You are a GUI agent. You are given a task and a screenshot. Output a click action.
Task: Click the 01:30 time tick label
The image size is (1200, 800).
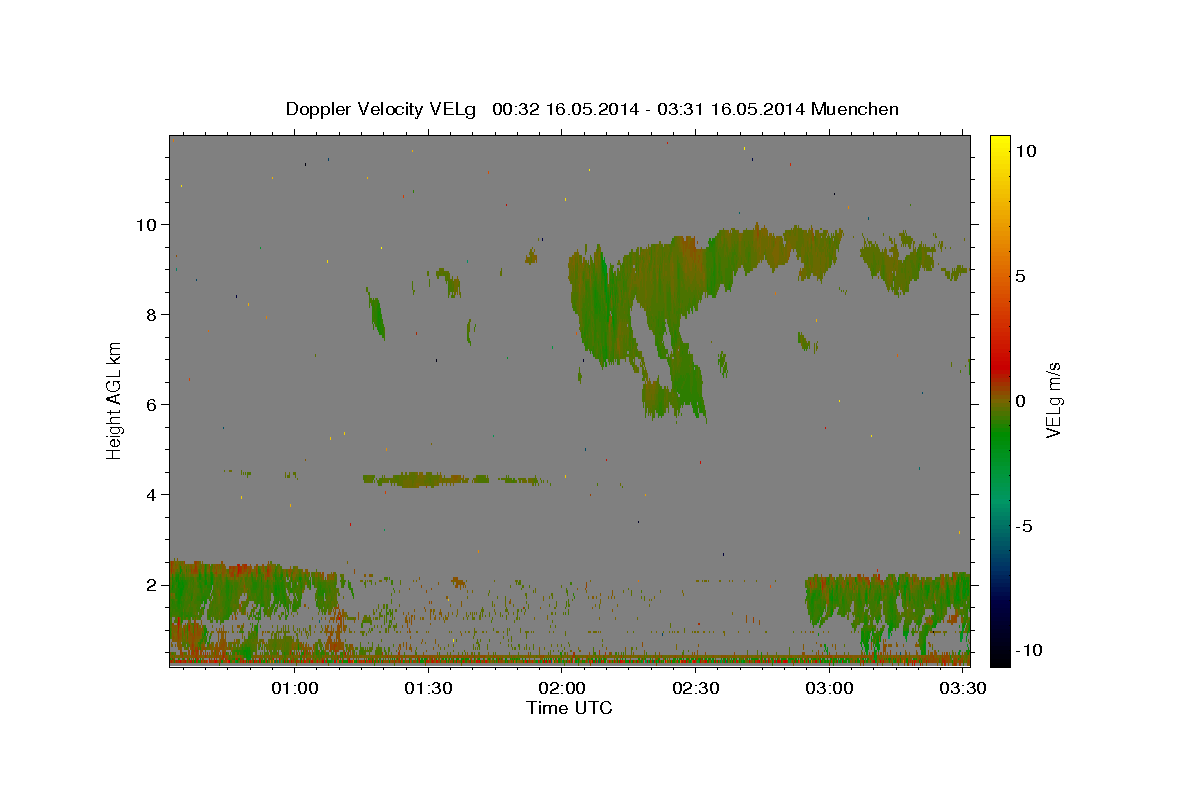coord(429,688)
